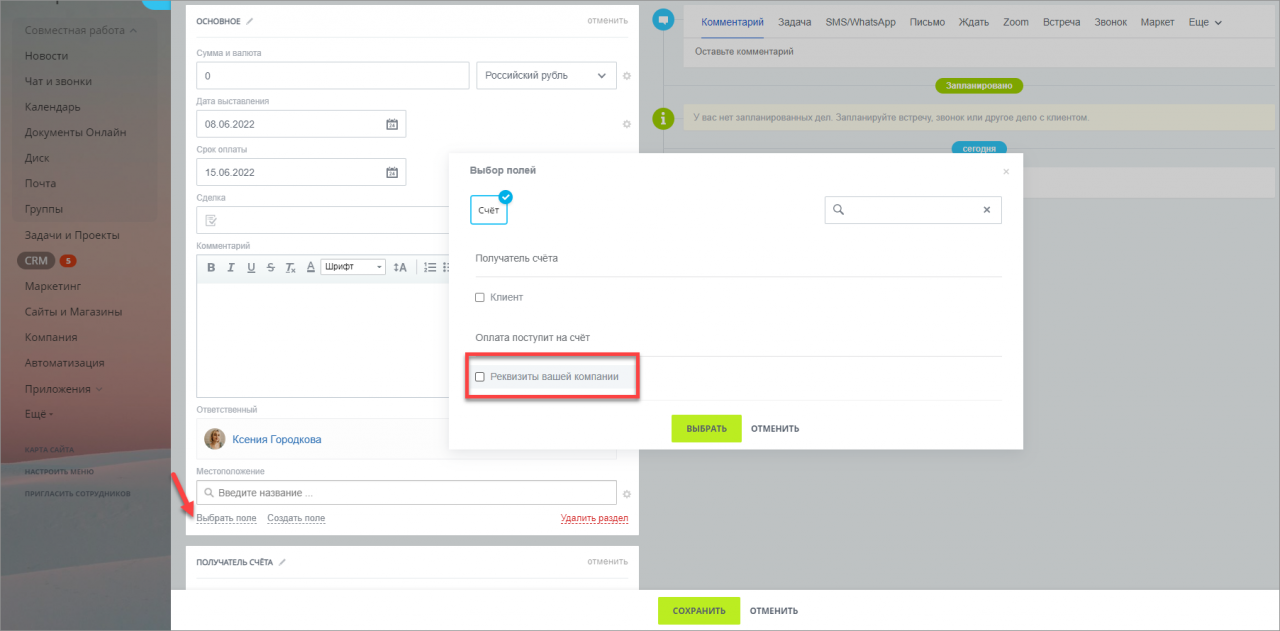
Task: Switch to SMS/WhatsApp tab
Action: click(860, 22)
